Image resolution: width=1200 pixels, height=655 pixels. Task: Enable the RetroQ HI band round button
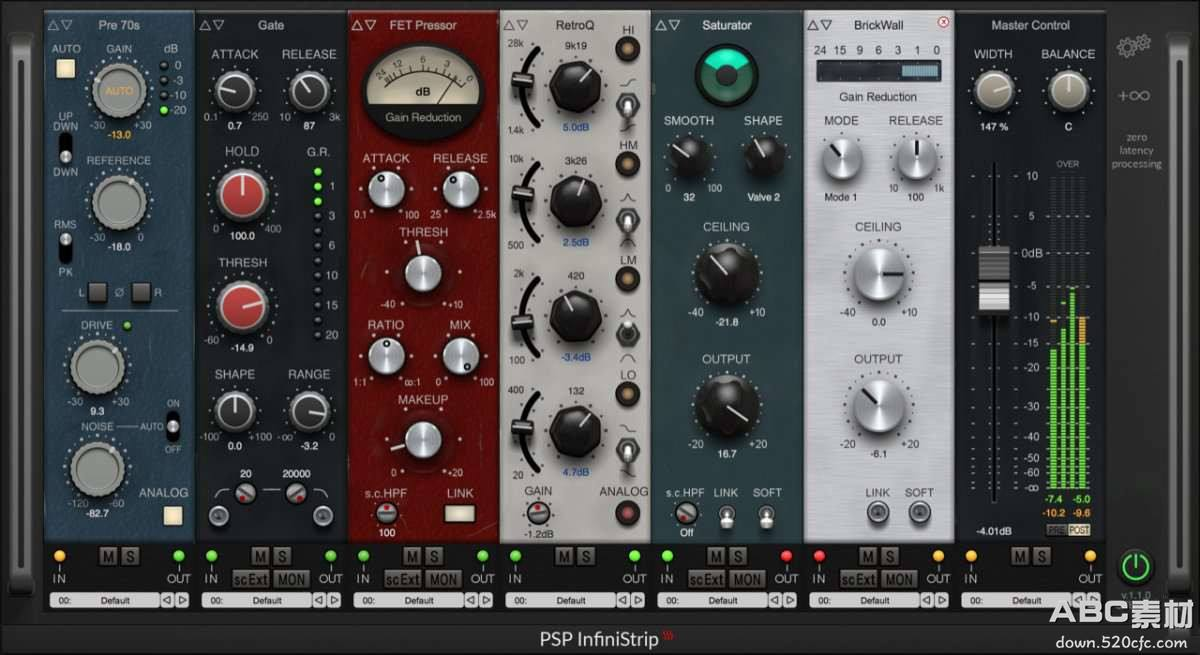(628, 50)
